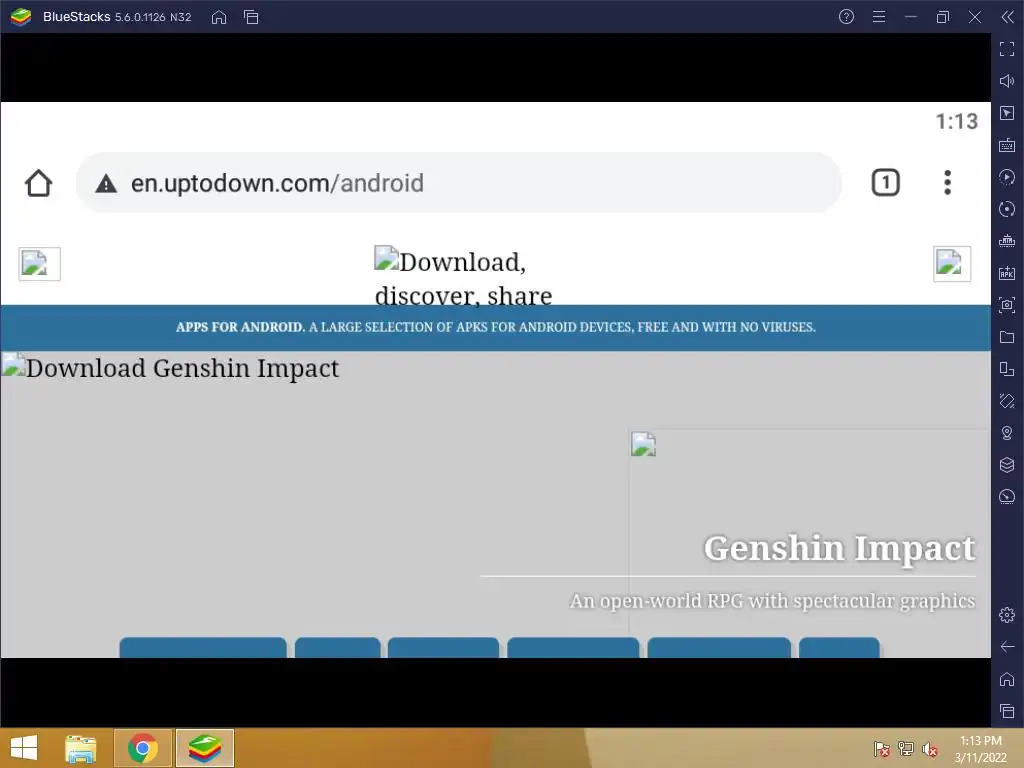Click the Action Center flag tray icon
This screenshot has width=1024, height=768.
click(x=881, y=748)
